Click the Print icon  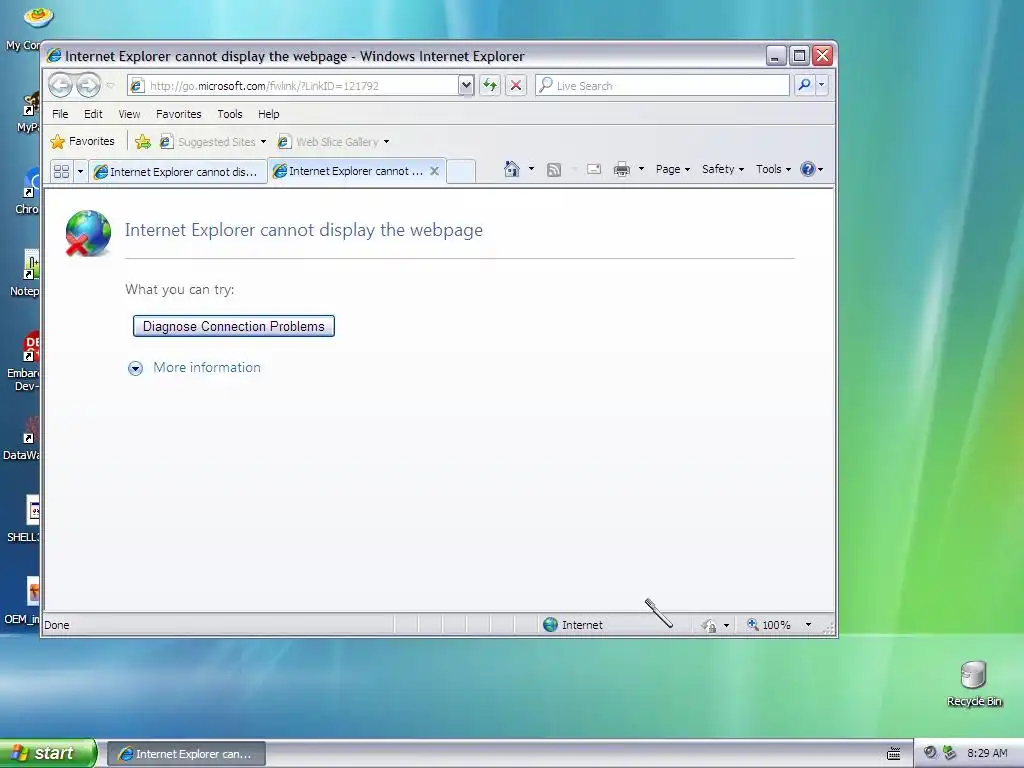(622, 170)
